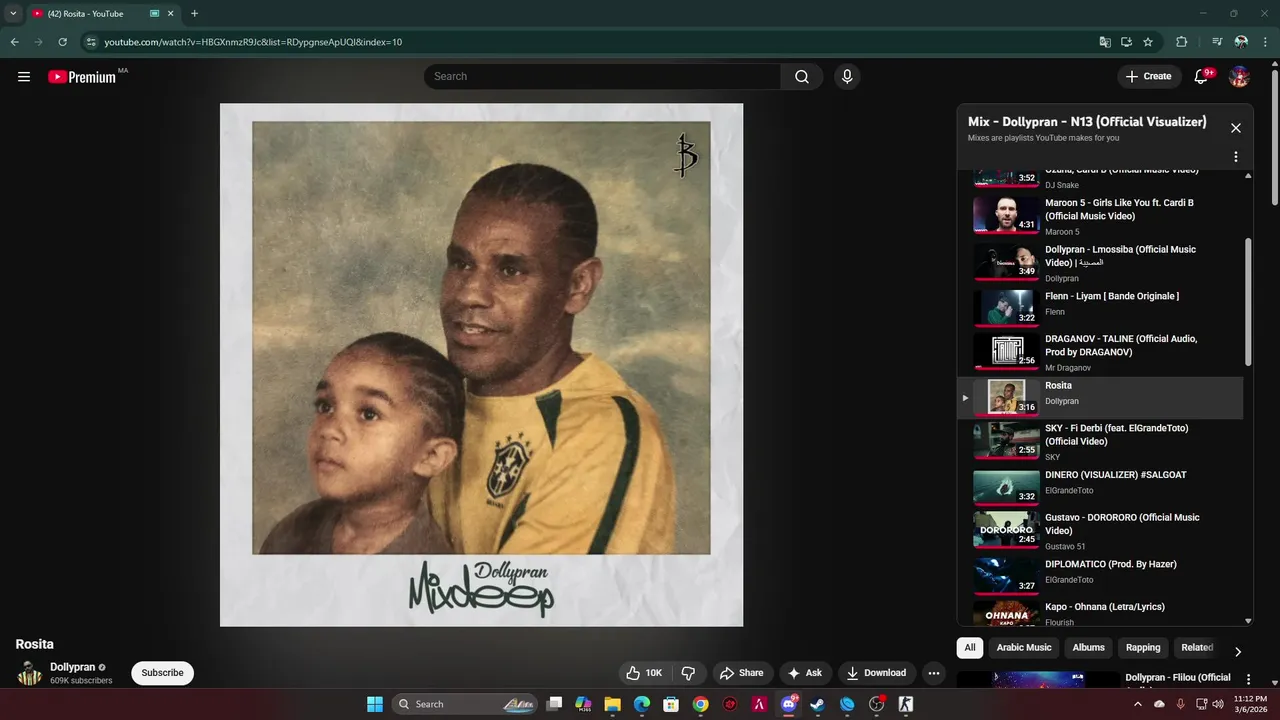Select the Arabic Music chip
1280x720 pixels.
[x=1024, y=648]
